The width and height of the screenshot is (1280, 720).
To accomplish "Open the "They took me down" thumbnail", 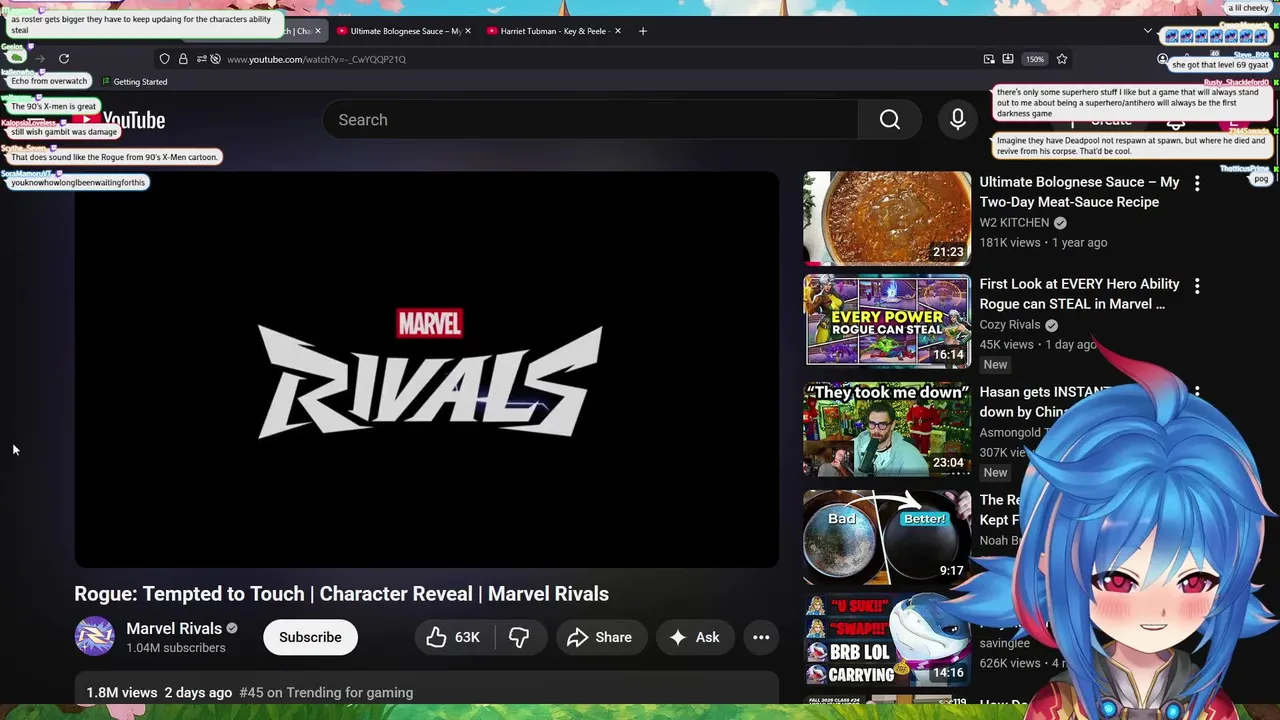I will tap(887, 429).
